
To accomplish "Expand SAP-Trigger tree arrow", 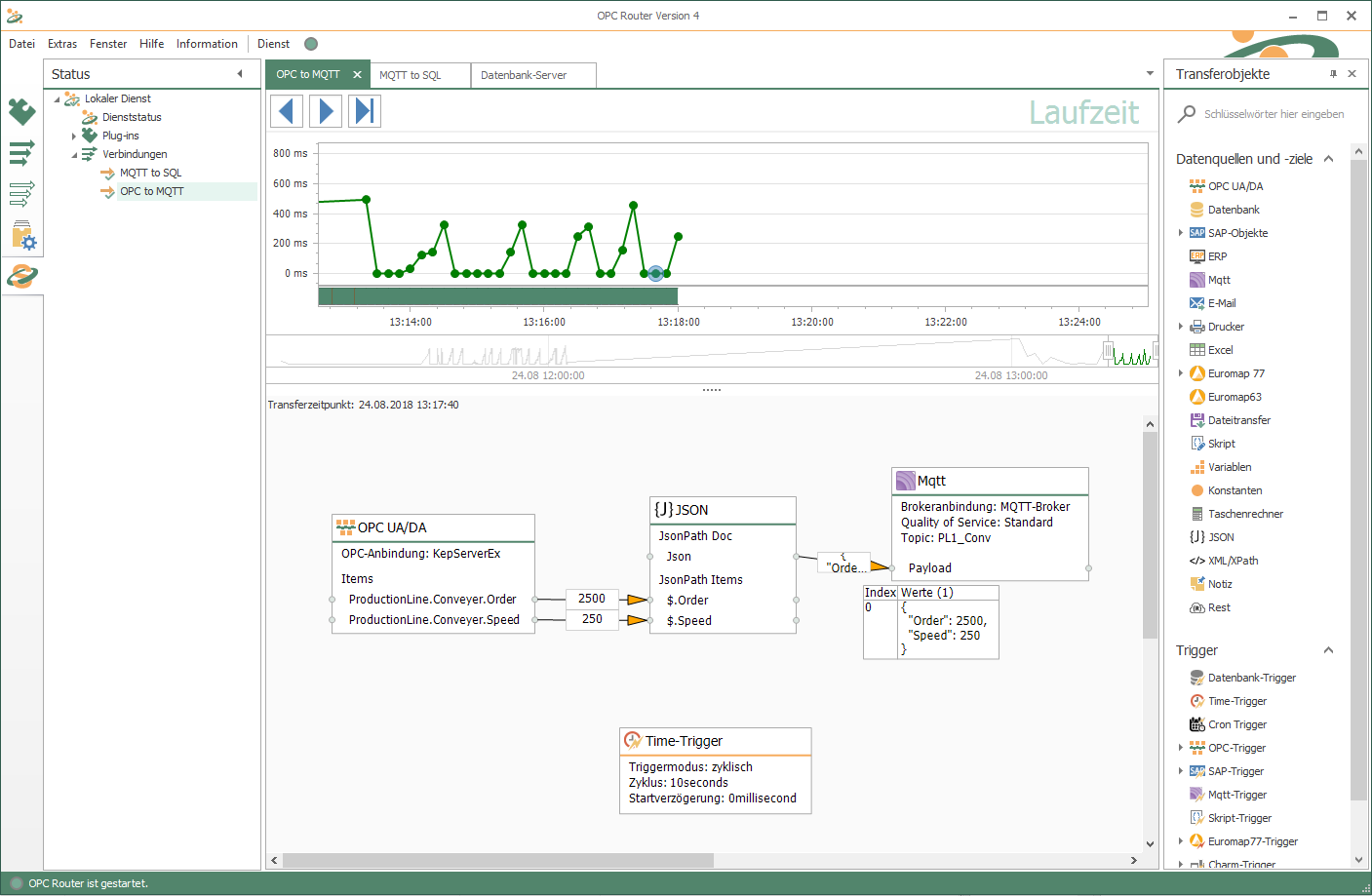I will [x=1181, y=771].
